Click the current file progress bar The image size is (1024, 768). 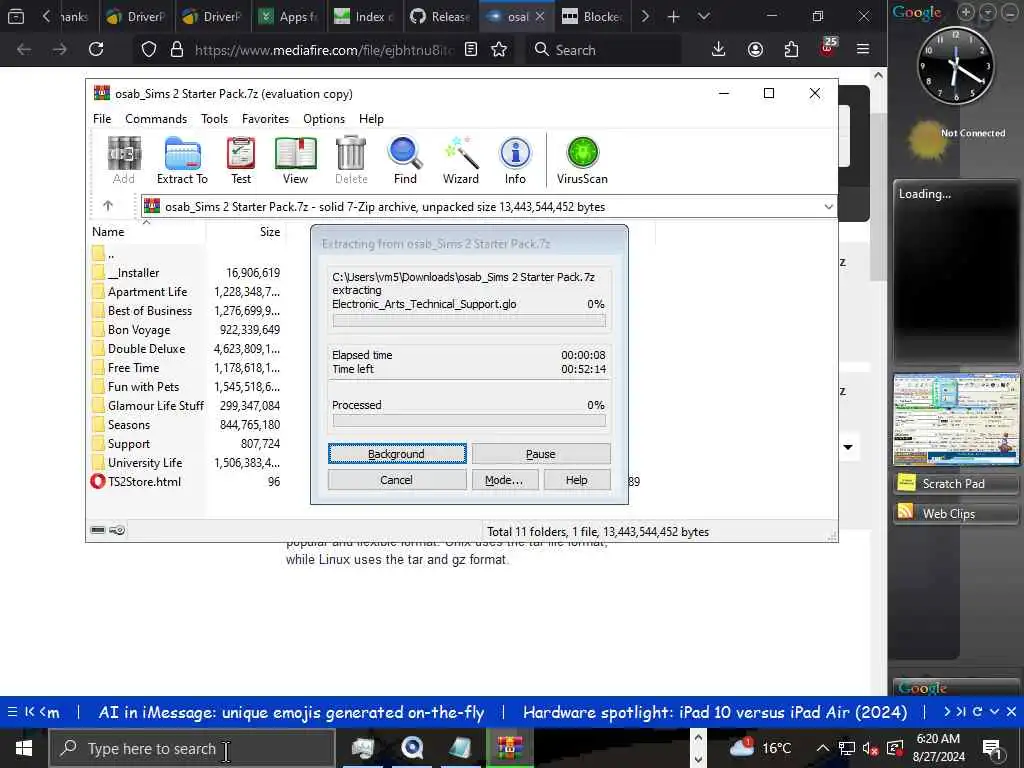click(469, 321)
